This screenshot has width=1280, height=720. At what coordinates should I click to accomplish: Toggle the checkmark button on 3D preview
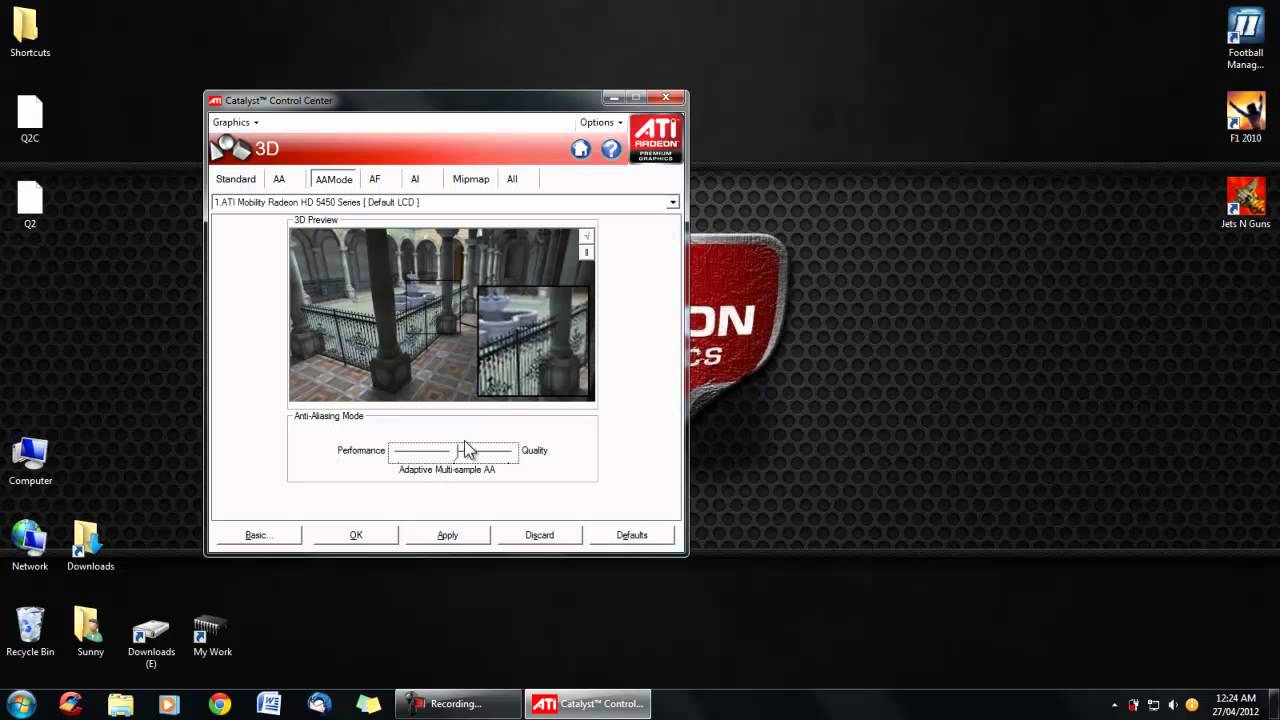tap(587, 236)
